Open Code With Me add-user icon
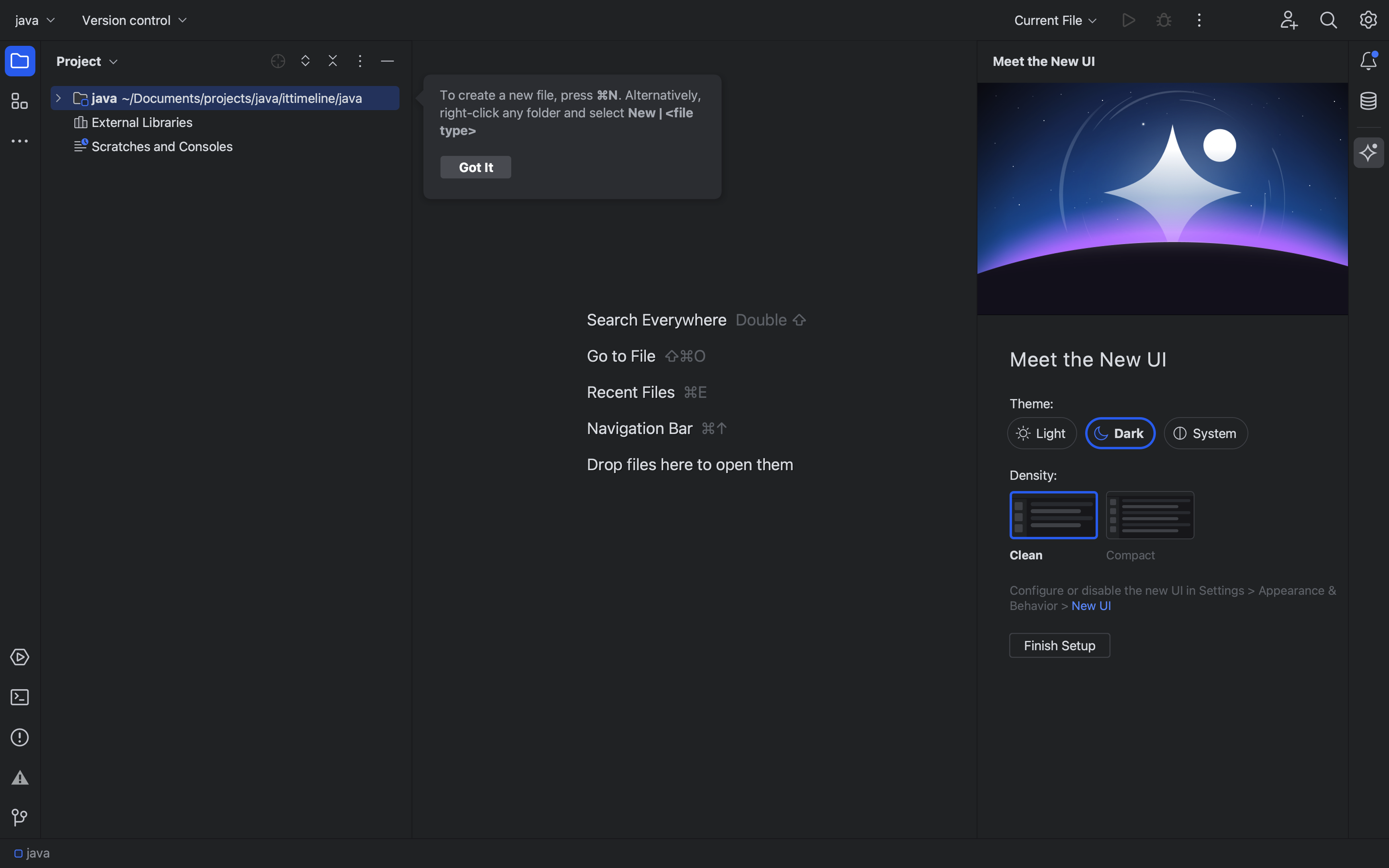The height and width of the screenshot is (868, 1389). [1289, 20]
